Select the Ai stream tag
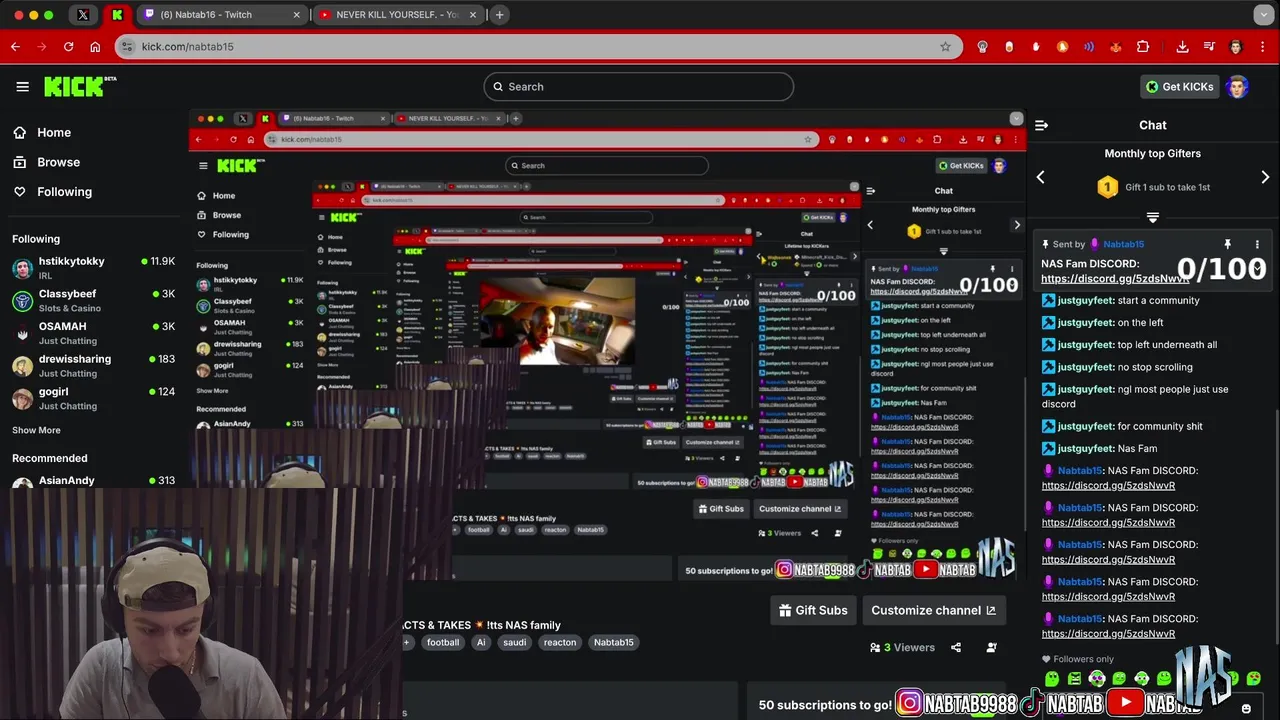 click(x=481, y=642)
